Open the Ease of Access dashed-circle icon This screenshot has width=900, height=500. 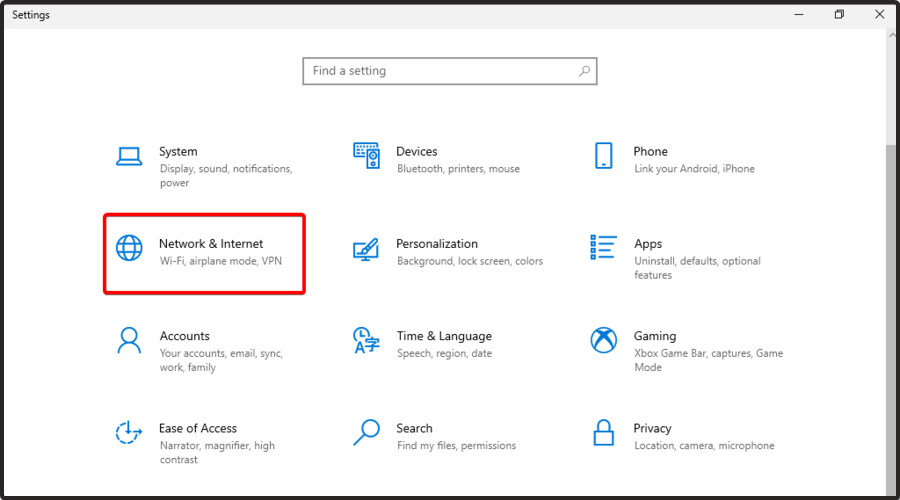[129, 433]
